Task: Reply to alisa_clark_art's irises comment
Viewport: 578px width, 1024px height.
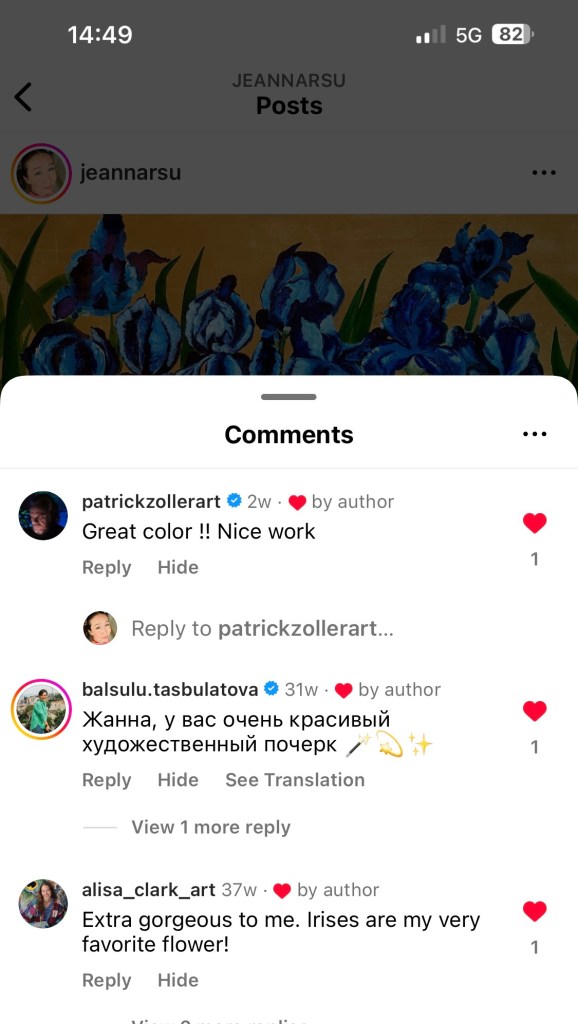Action: pyautogui.click(x=106, y=980)
